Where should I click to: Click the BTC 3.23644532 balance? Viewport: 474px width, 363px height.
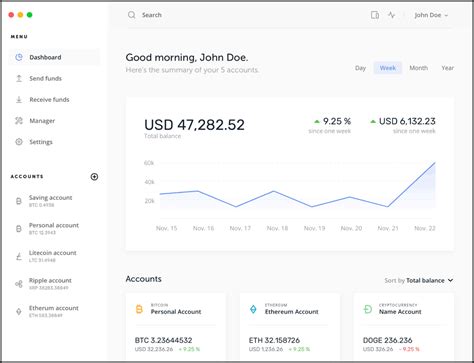163,340
